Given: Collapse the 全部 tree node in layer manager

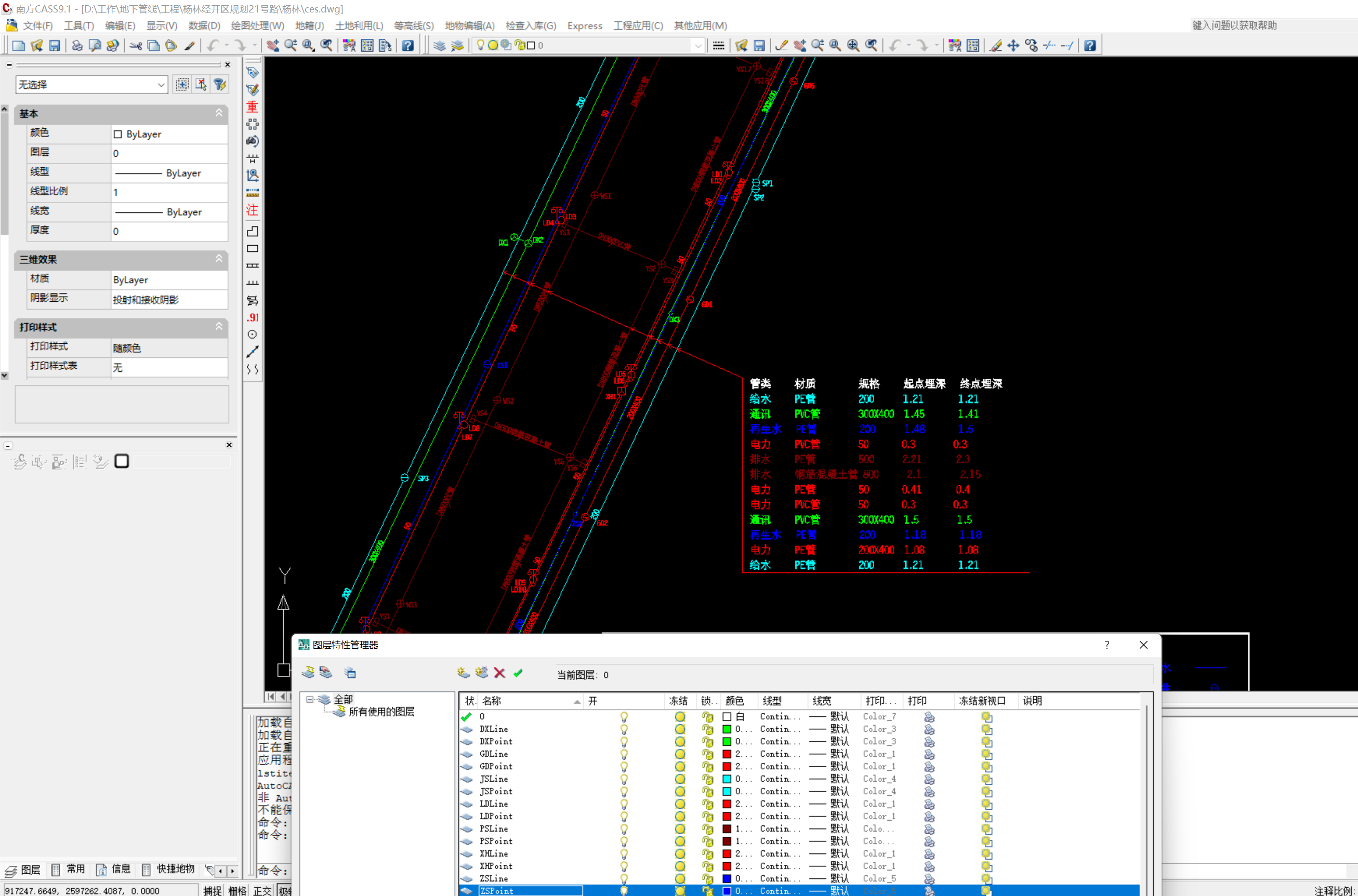Looking at the screenshot, I should [309, 700].
